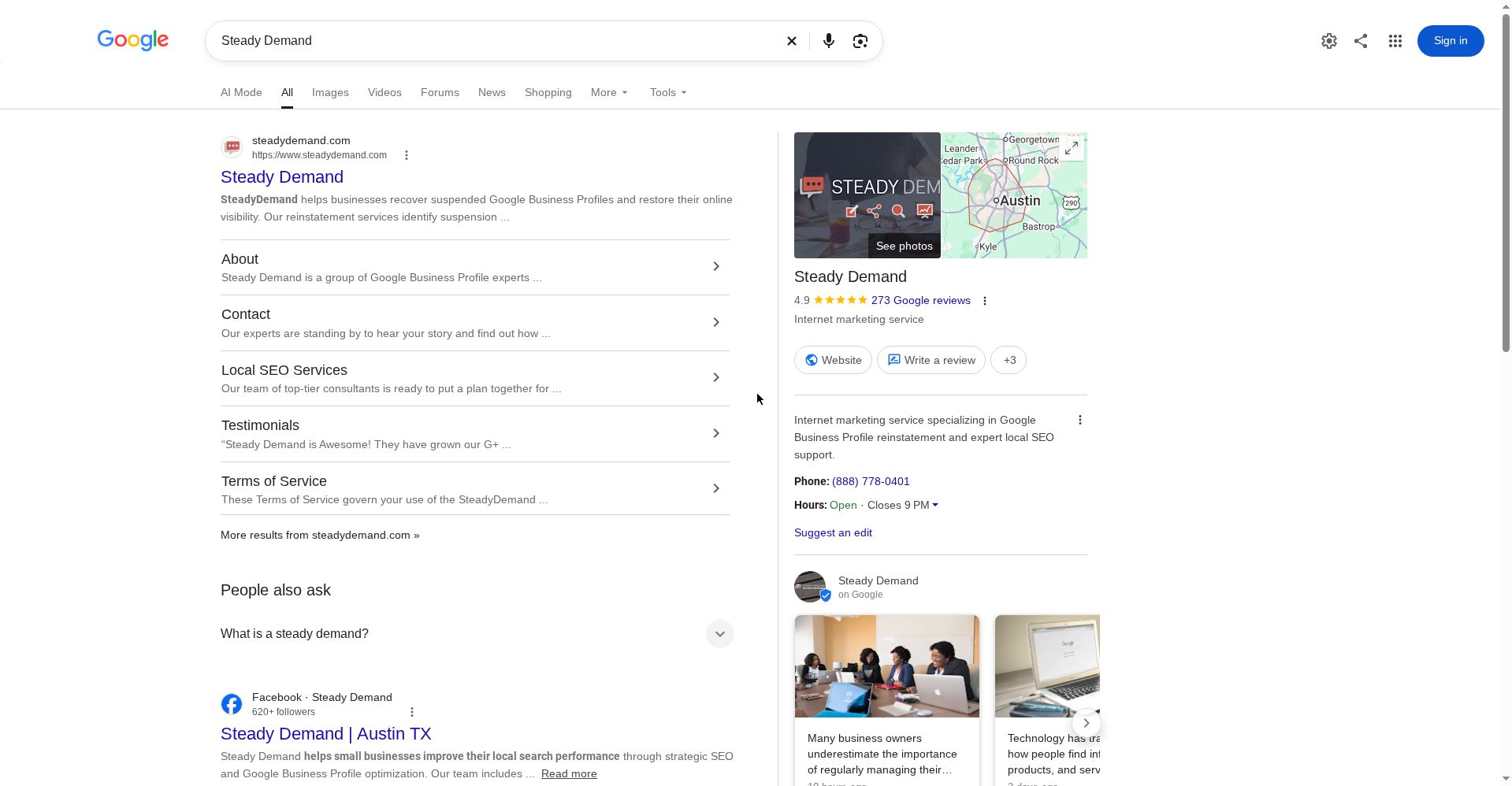Open the More search filters dropdown
Screen dimensions: 1512x786
coord(609,93)
